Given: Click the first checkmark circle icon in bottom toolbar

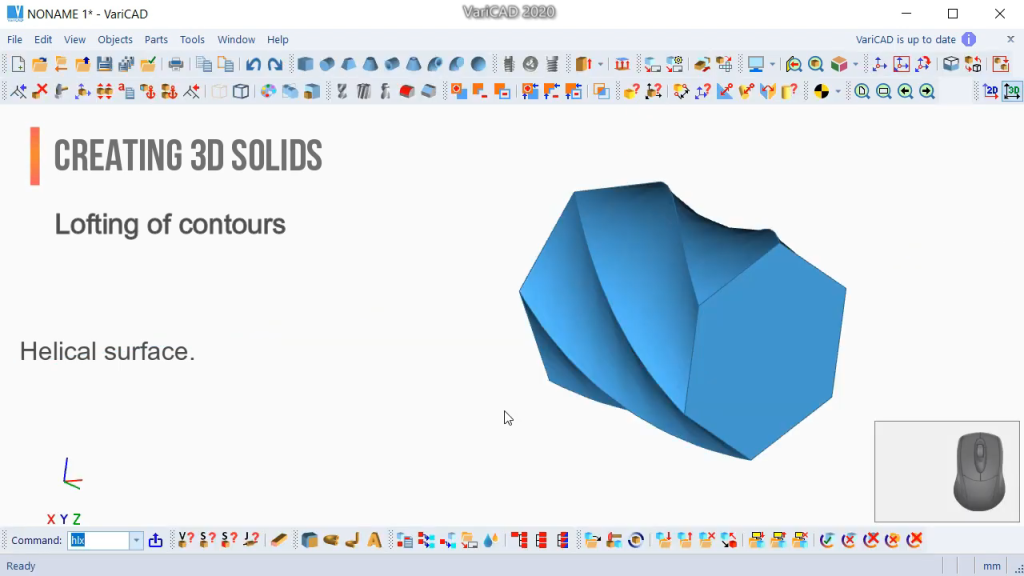Looking at the screenshot, I should pyautogui.click(x=827, y=540).
